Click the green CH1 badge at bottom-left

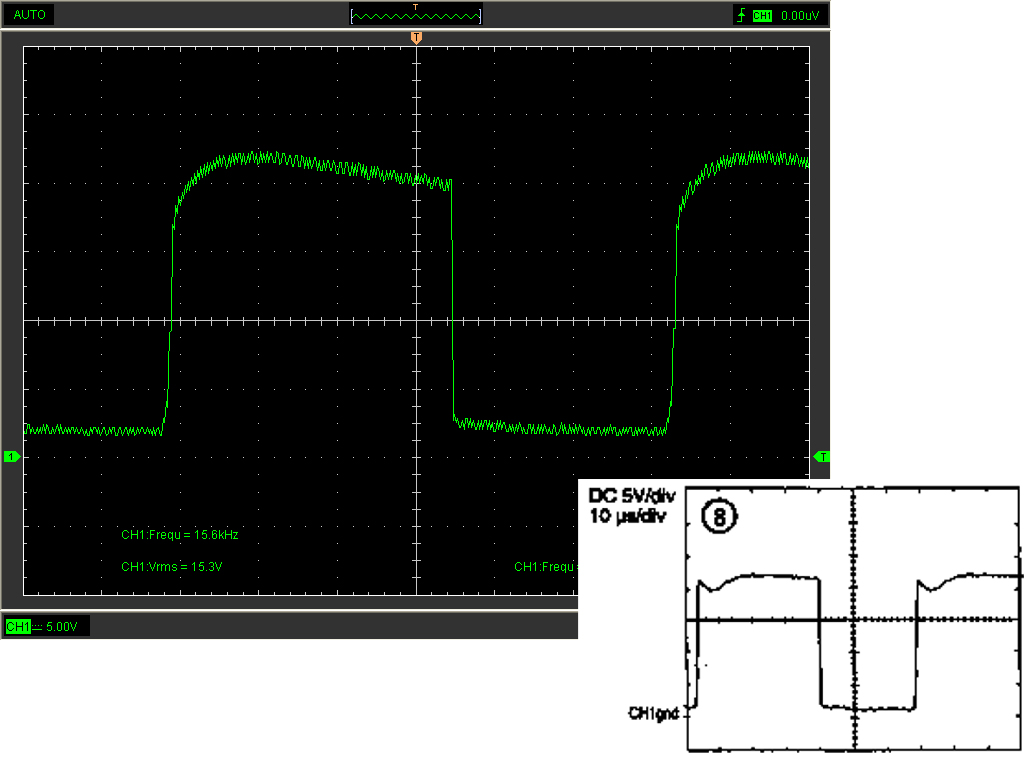(x=18, y=627)
